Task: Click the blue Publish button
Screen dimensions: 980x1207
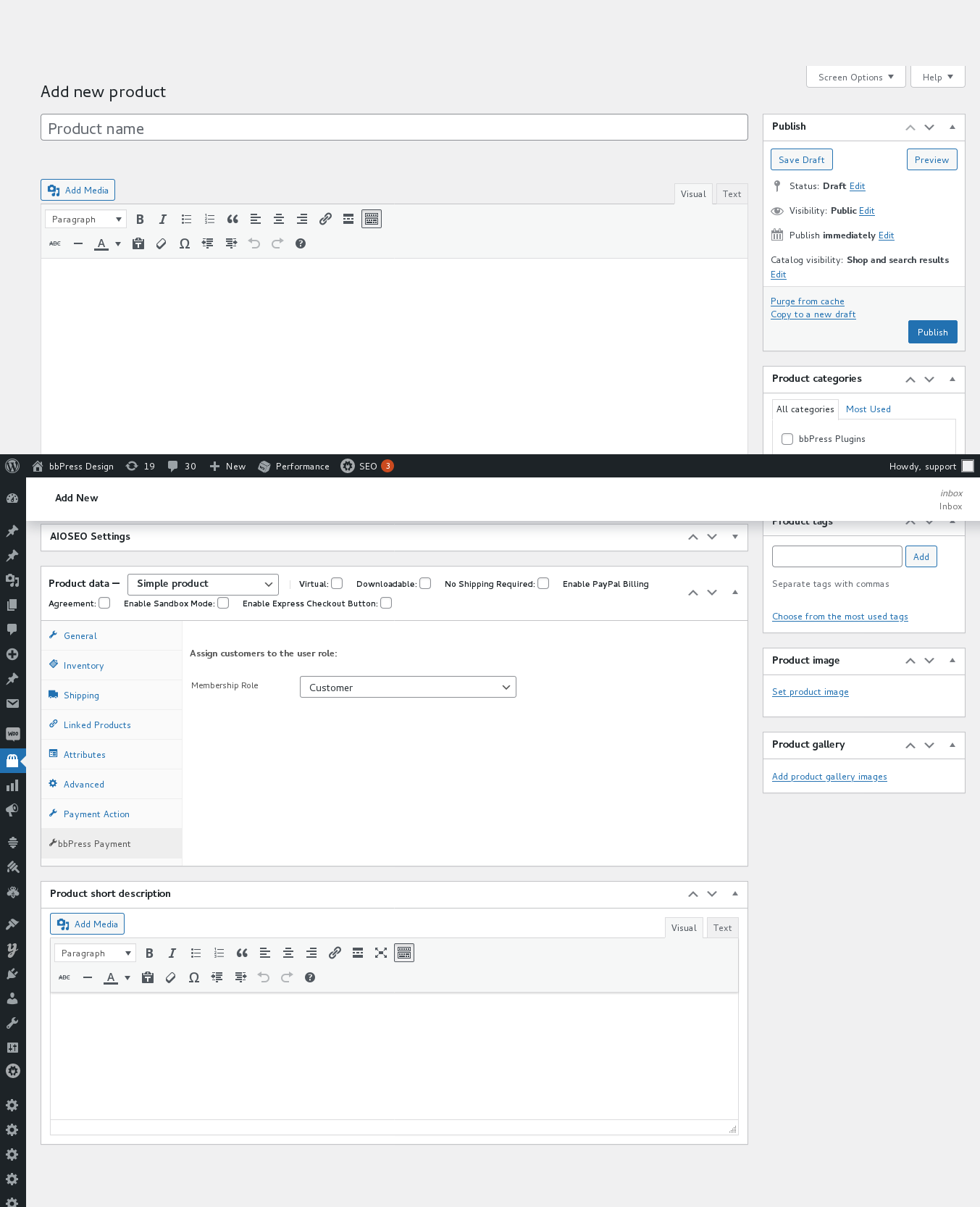Action: point(932,332)
